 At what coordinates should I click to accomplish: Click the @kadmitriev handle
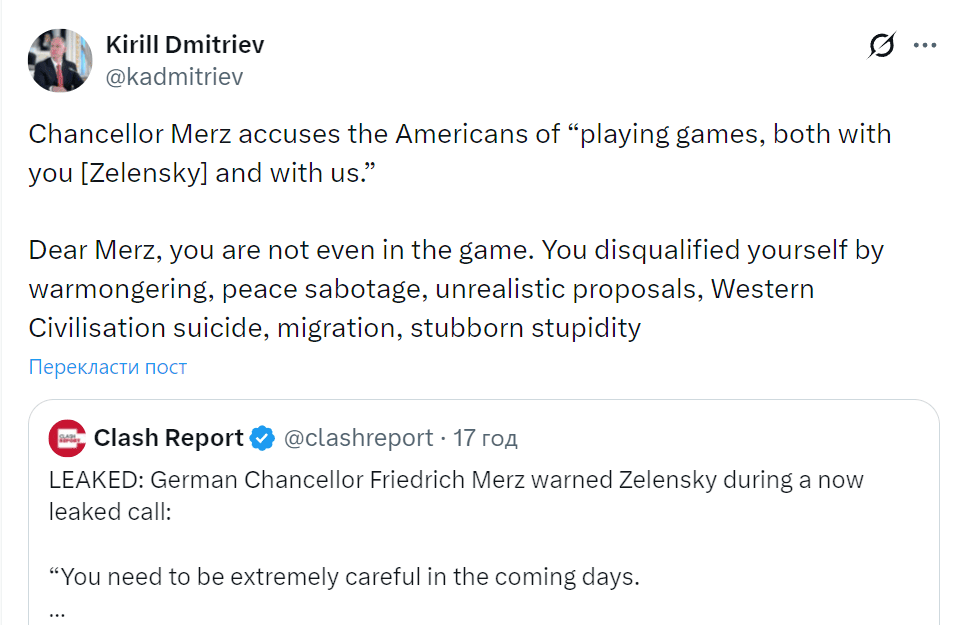coord(174,77)
